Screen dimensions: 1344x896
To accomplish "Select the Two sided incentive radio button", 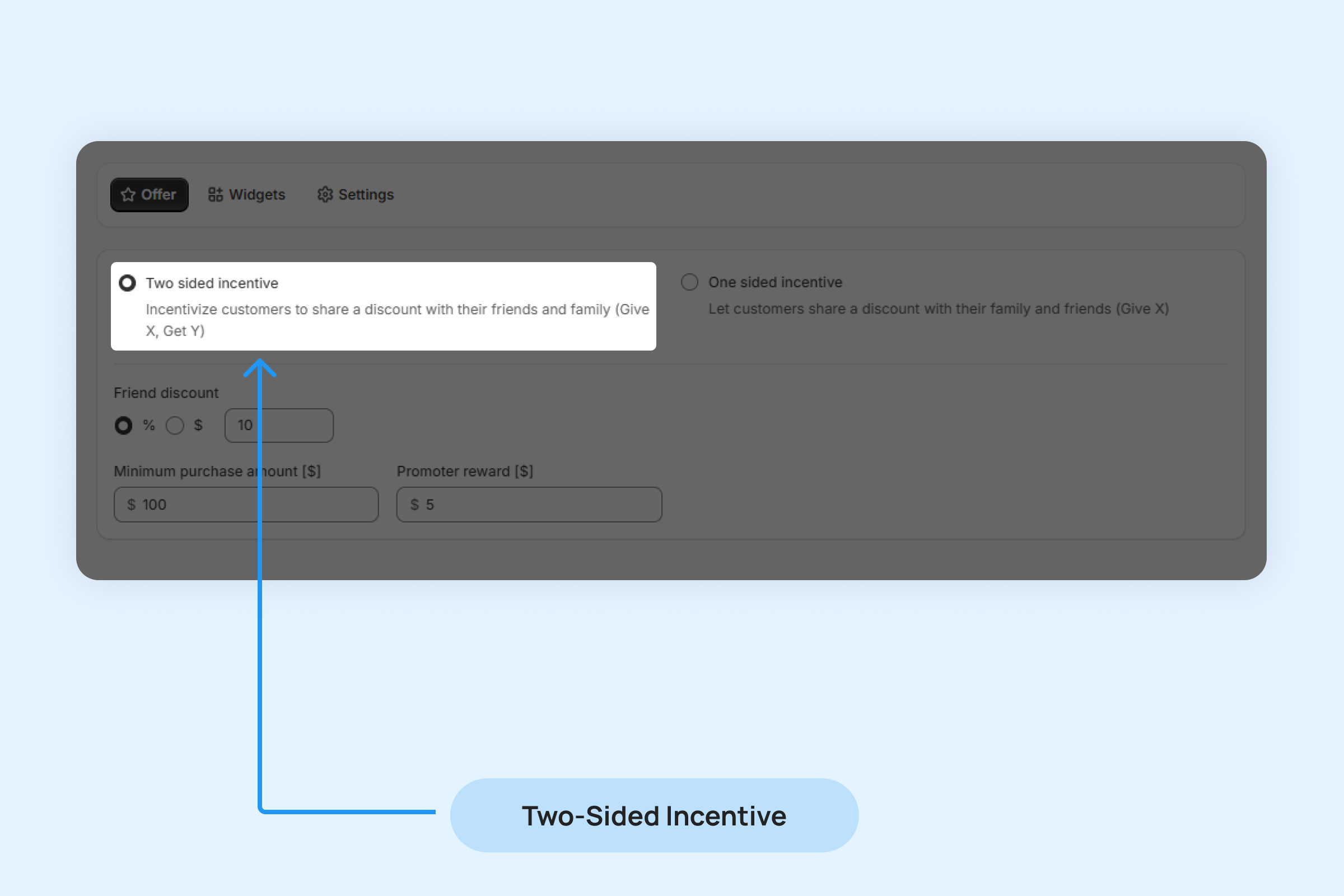I will [x=128, y=283].
